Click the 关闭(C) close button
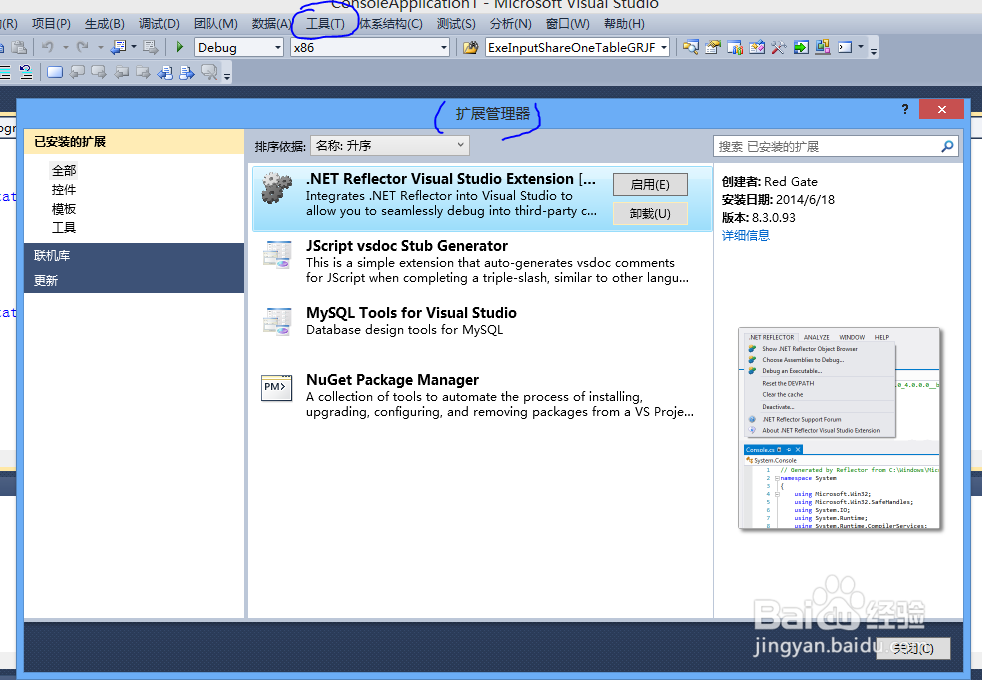The image size is (982, 680). coord(913,648)
